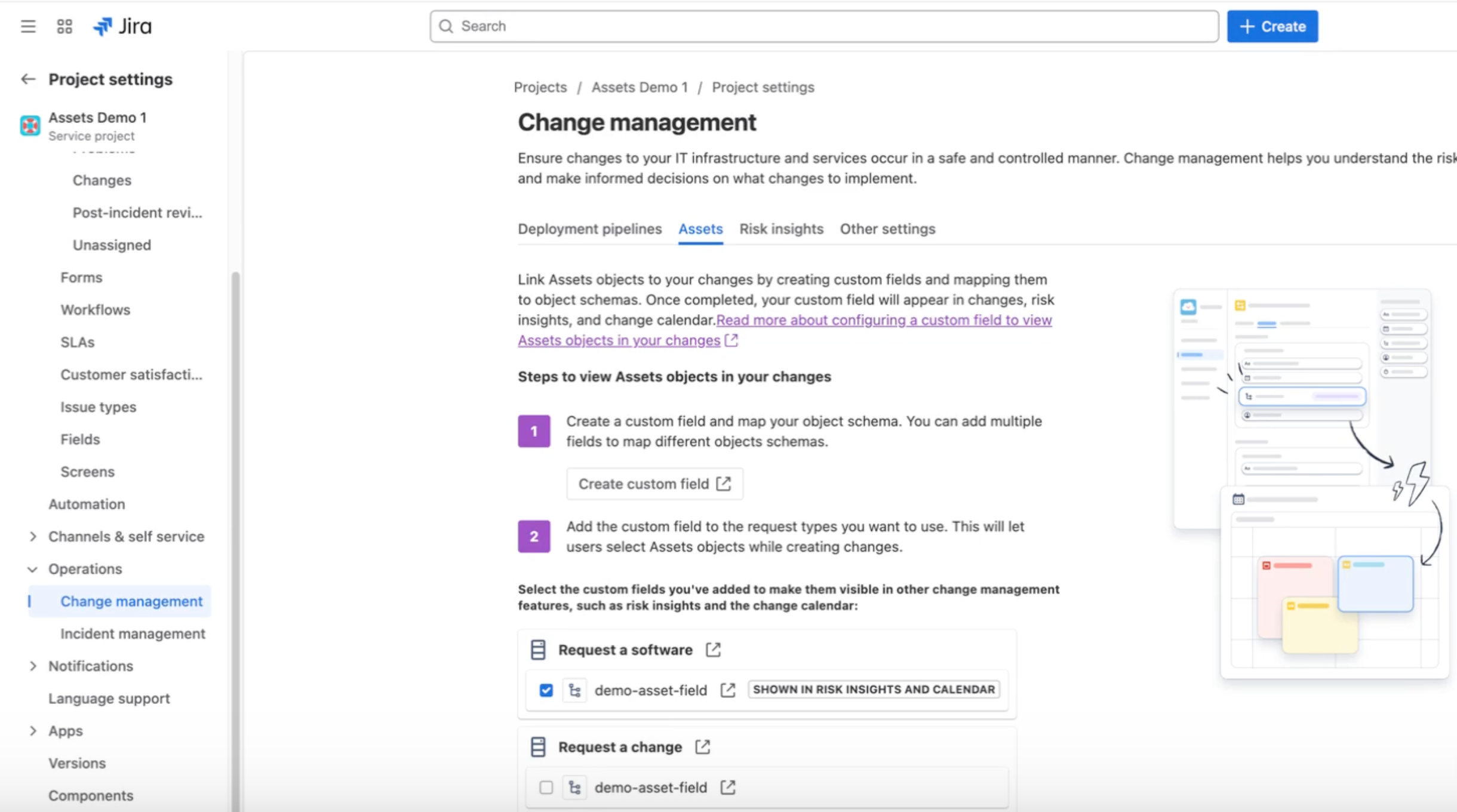The image size is (1457, 812).
Task: Open demo-asset-field in new tab via external link icon
Action: (726, 690)
